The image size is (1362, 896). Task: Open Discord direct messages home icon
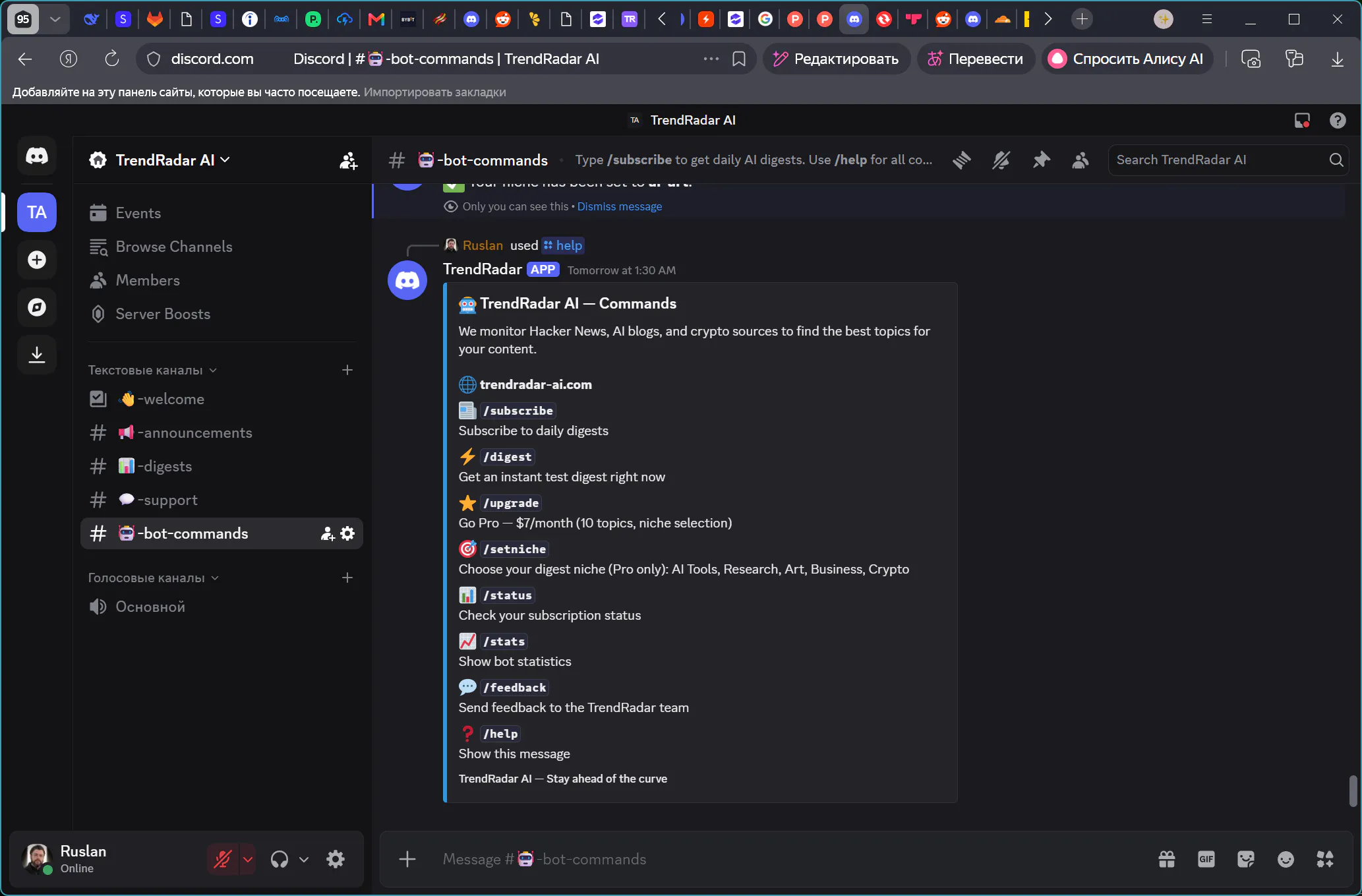(37, 156)
